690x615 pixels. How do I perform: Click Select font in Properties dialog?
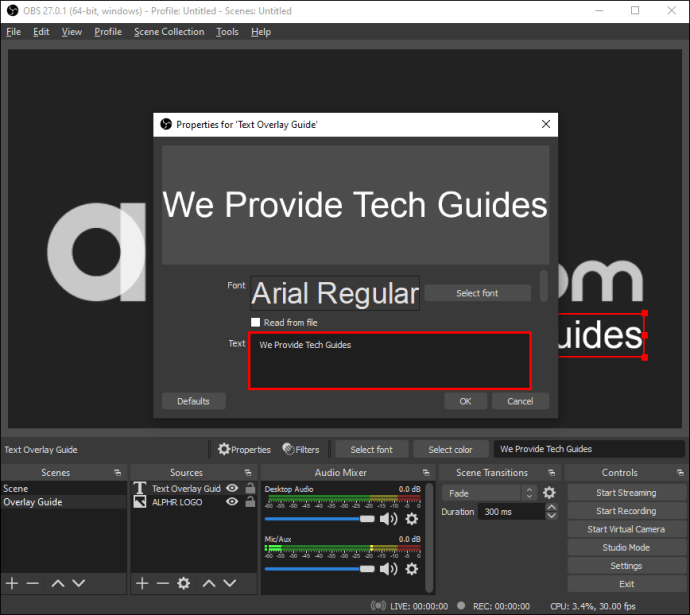click(477, 293)
